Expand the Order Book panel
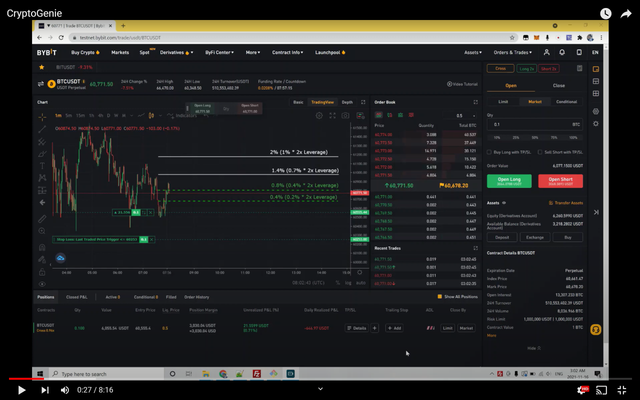This screenshot has height=400, width=640. click(476, 102)
